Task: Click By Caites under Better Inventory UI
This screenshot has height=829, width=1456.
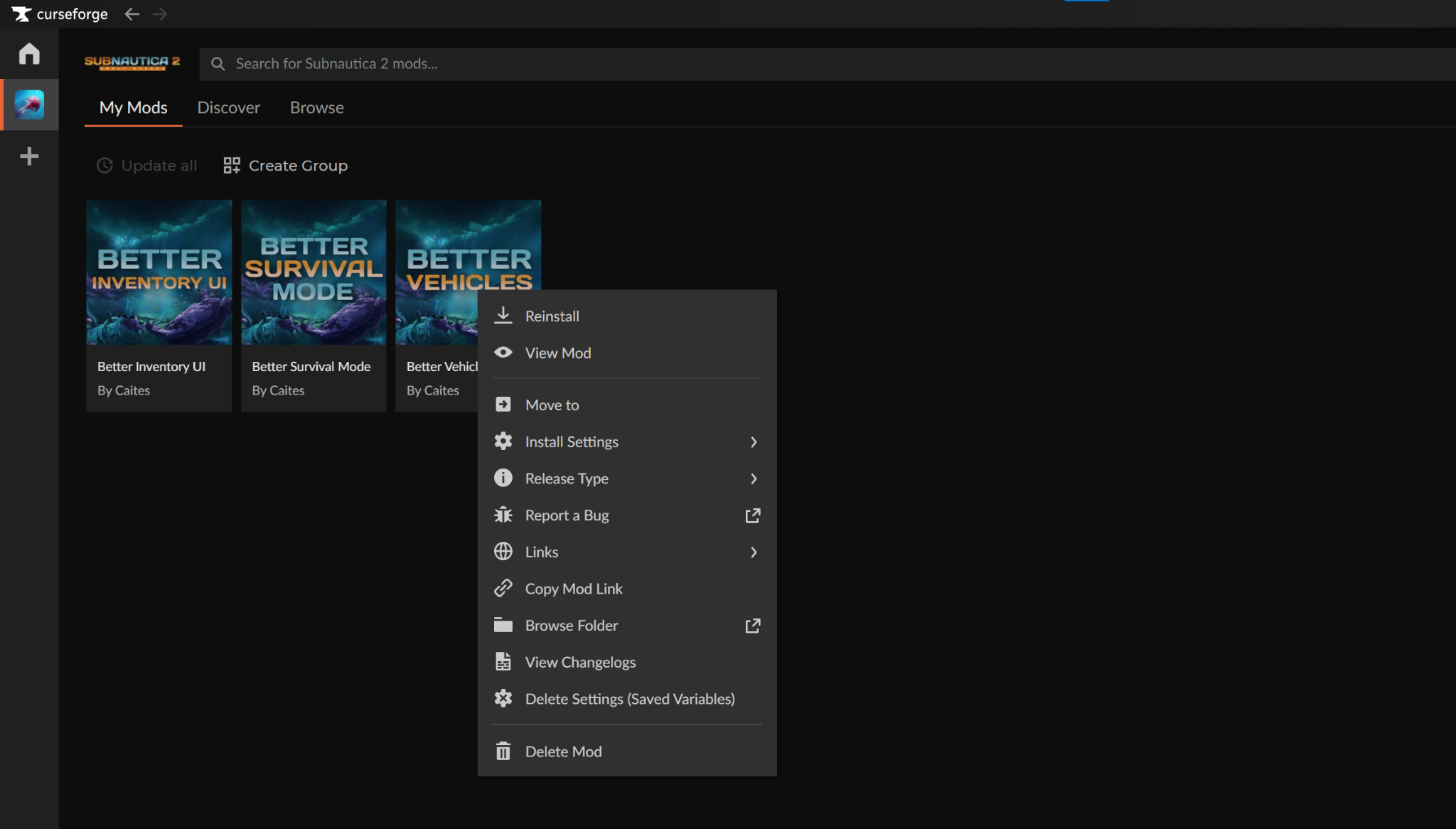Action: [x=124, y=391]
